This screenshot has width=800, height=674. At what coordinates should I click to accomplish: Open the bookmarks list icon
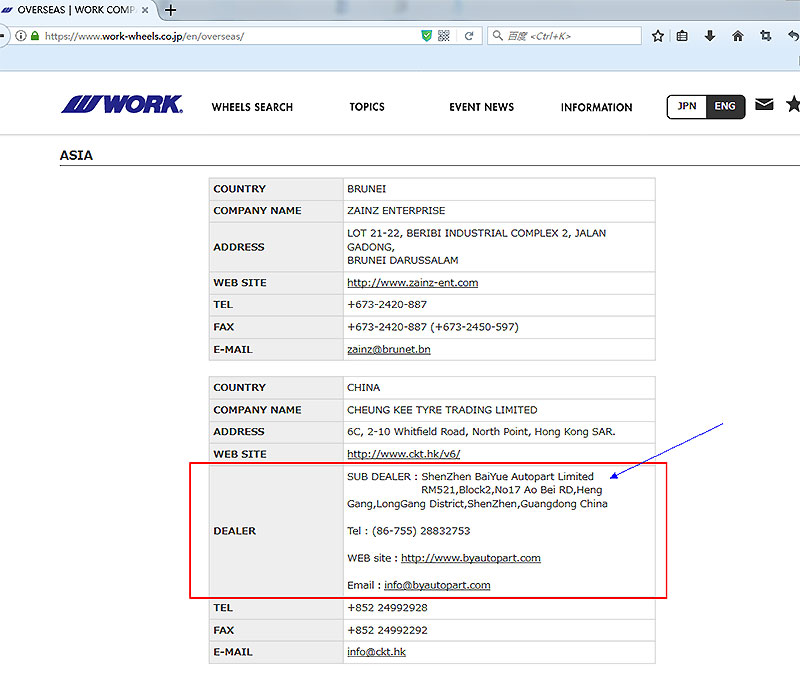(682, 36)
